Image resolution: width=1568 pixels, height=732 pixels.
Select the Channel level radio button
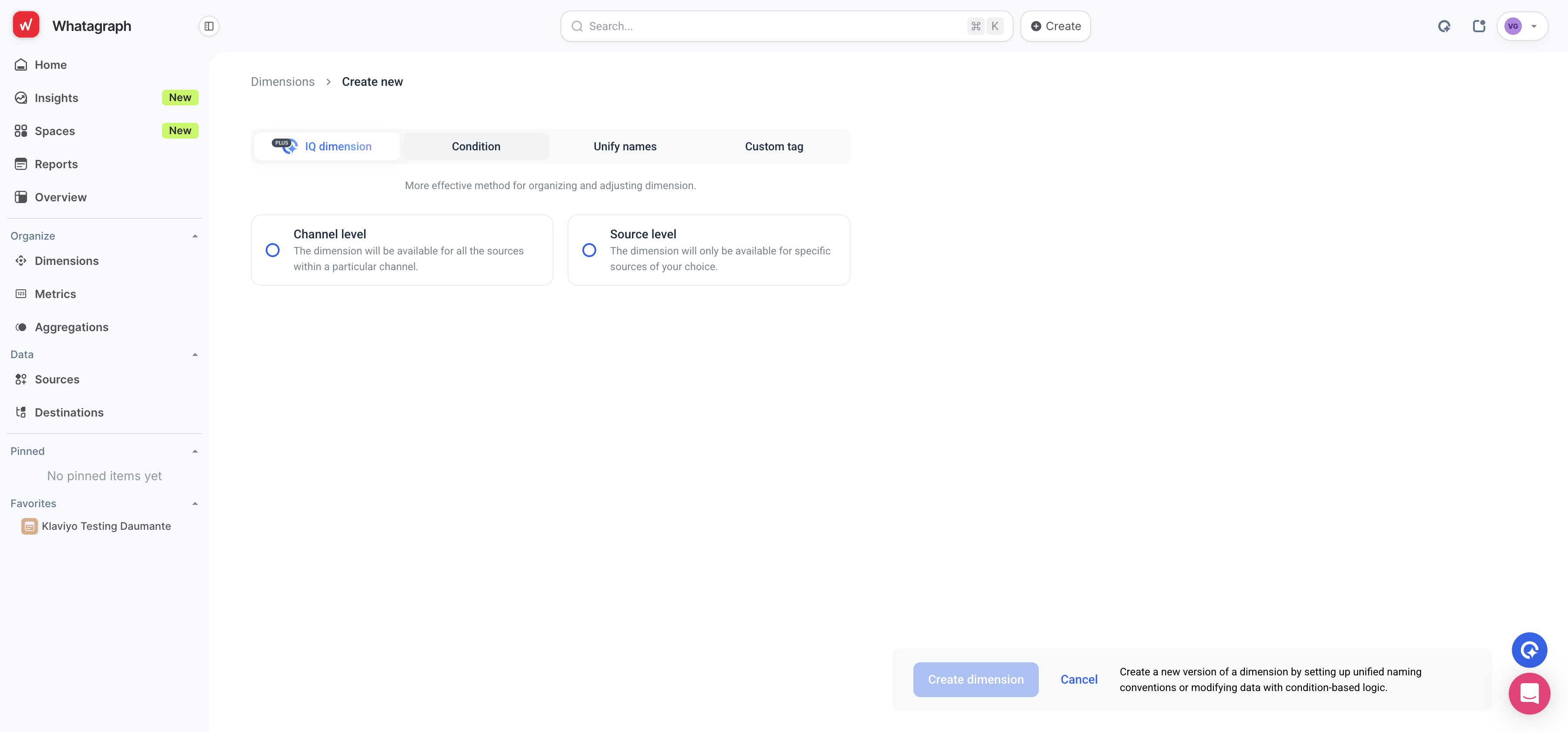[x=273, y=250]
